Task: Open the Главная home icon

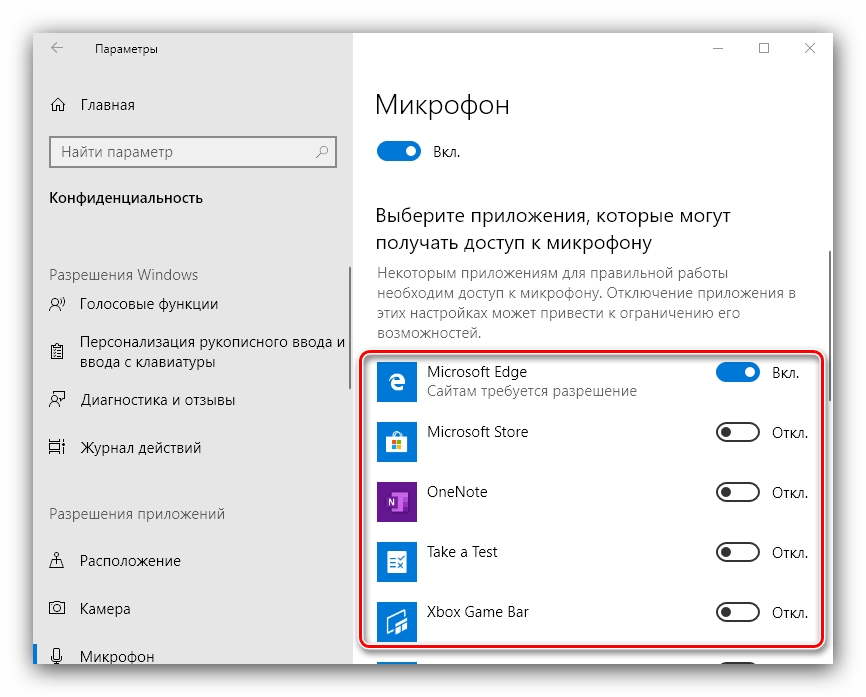Action: 58,105
